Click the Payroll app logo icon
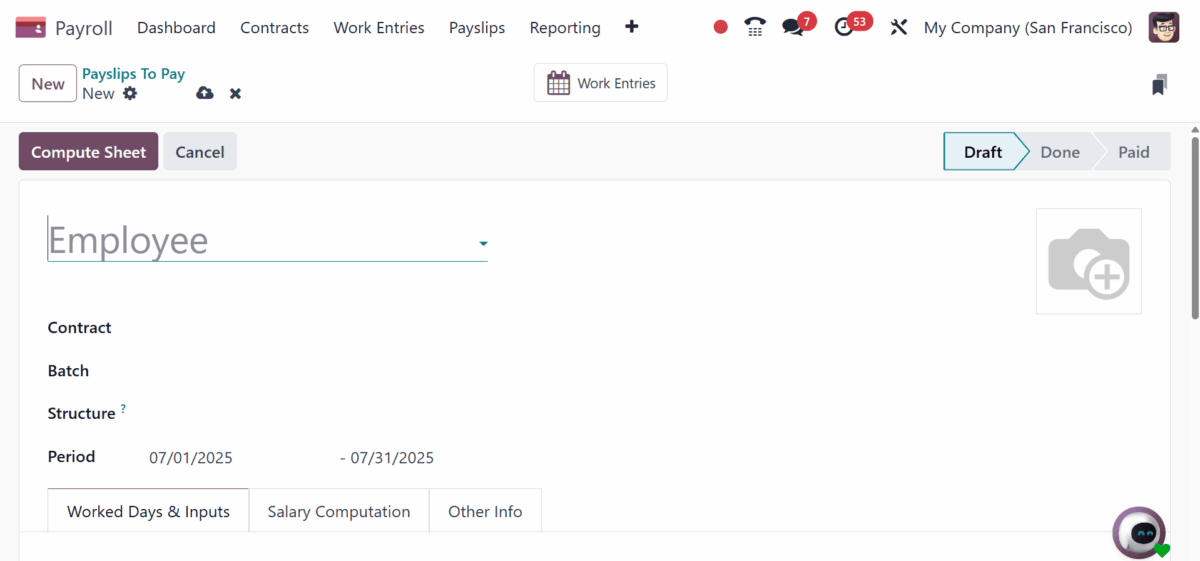The image size is (1200, 561). point(31,28)
